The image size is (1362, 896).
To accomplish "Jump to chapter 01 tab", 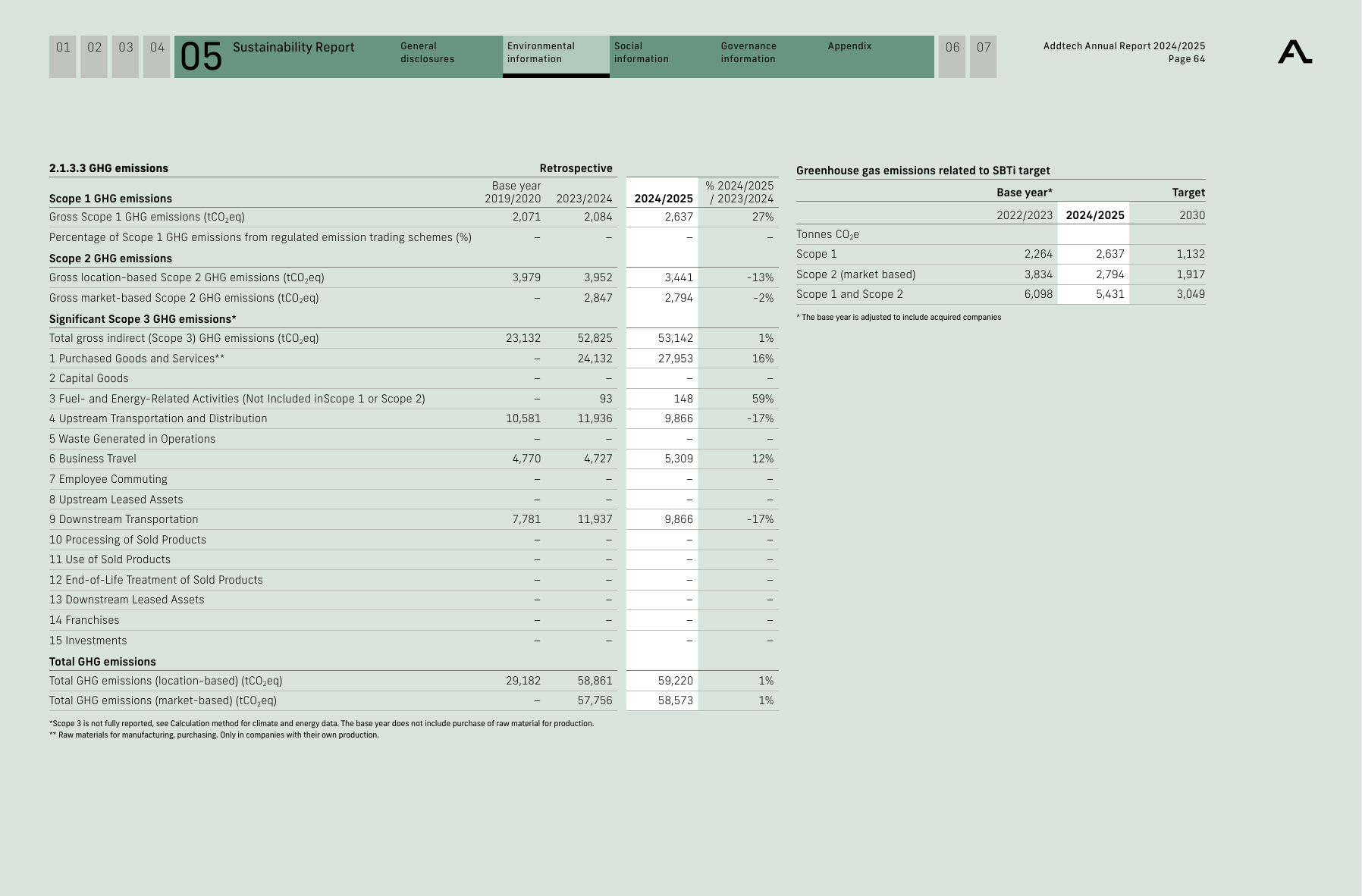I will point(63,56).
